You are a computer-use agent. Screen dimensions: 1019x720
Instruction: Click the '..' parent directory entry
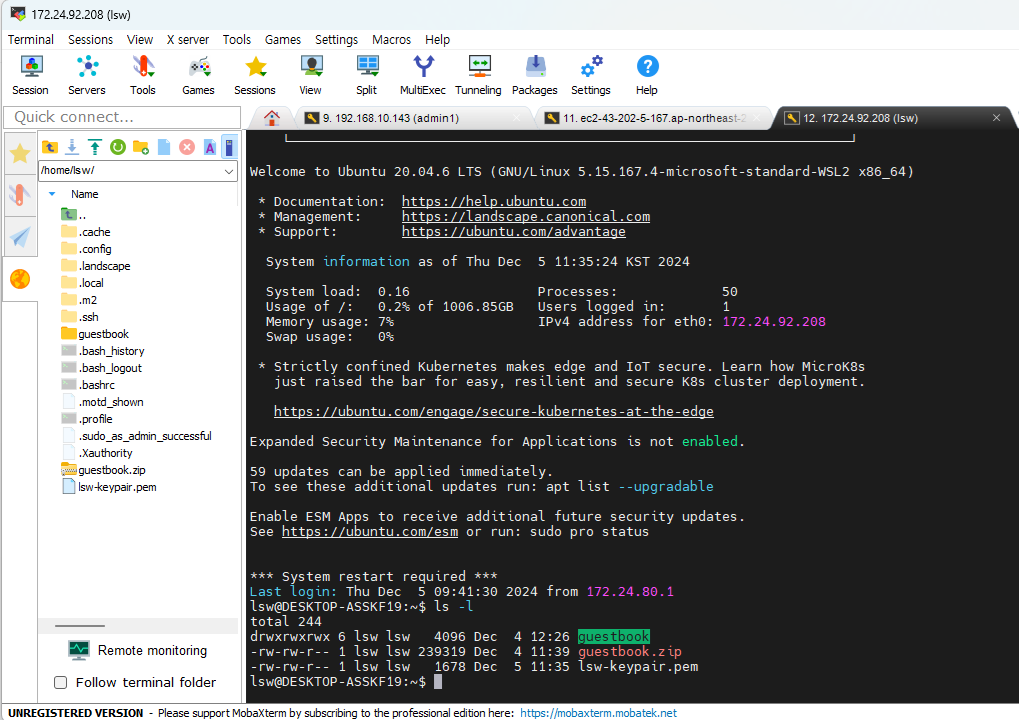73,215
